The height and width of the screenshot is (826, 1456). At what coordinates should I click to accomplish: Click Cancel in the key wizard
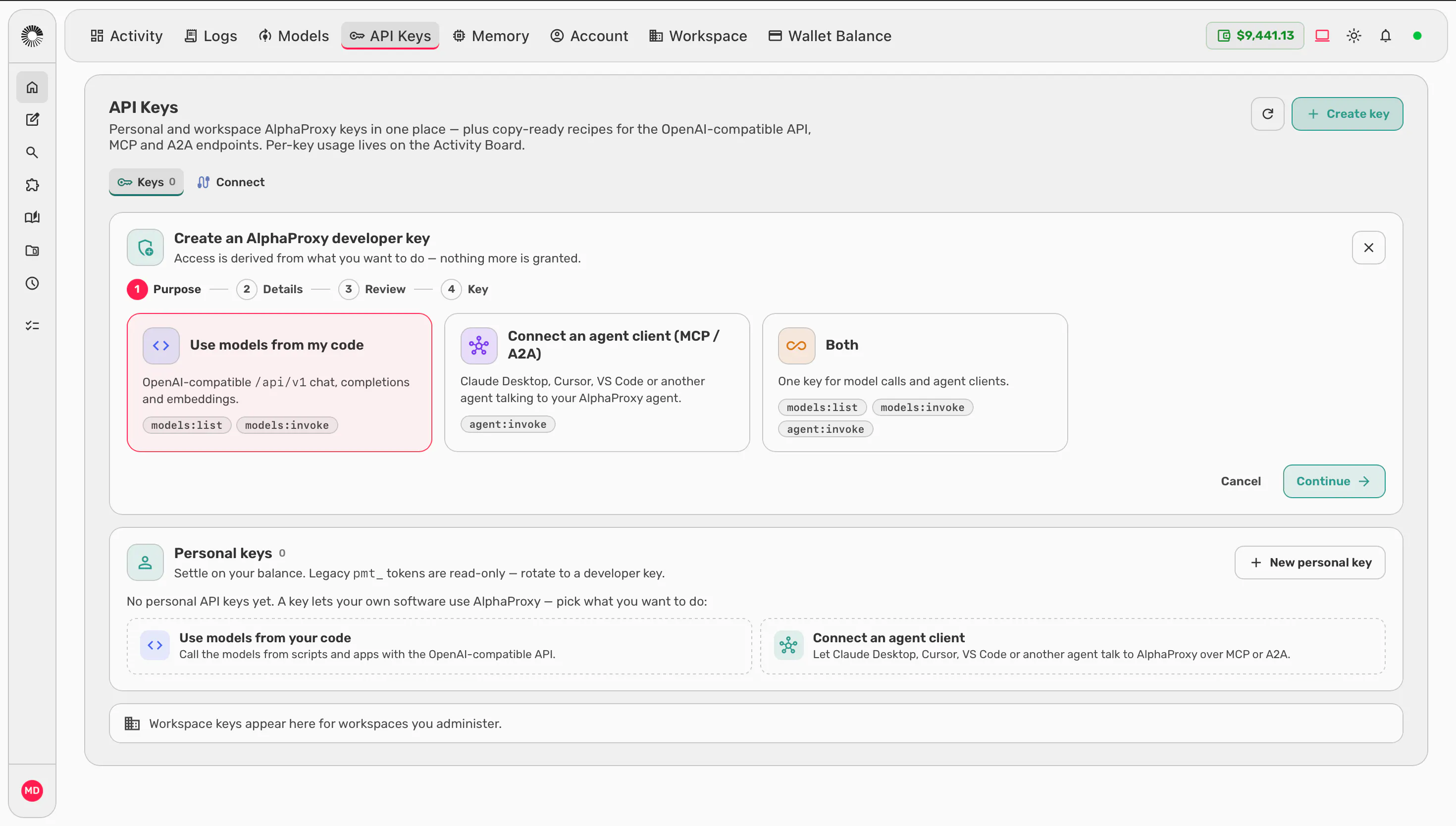(1241, 481)
